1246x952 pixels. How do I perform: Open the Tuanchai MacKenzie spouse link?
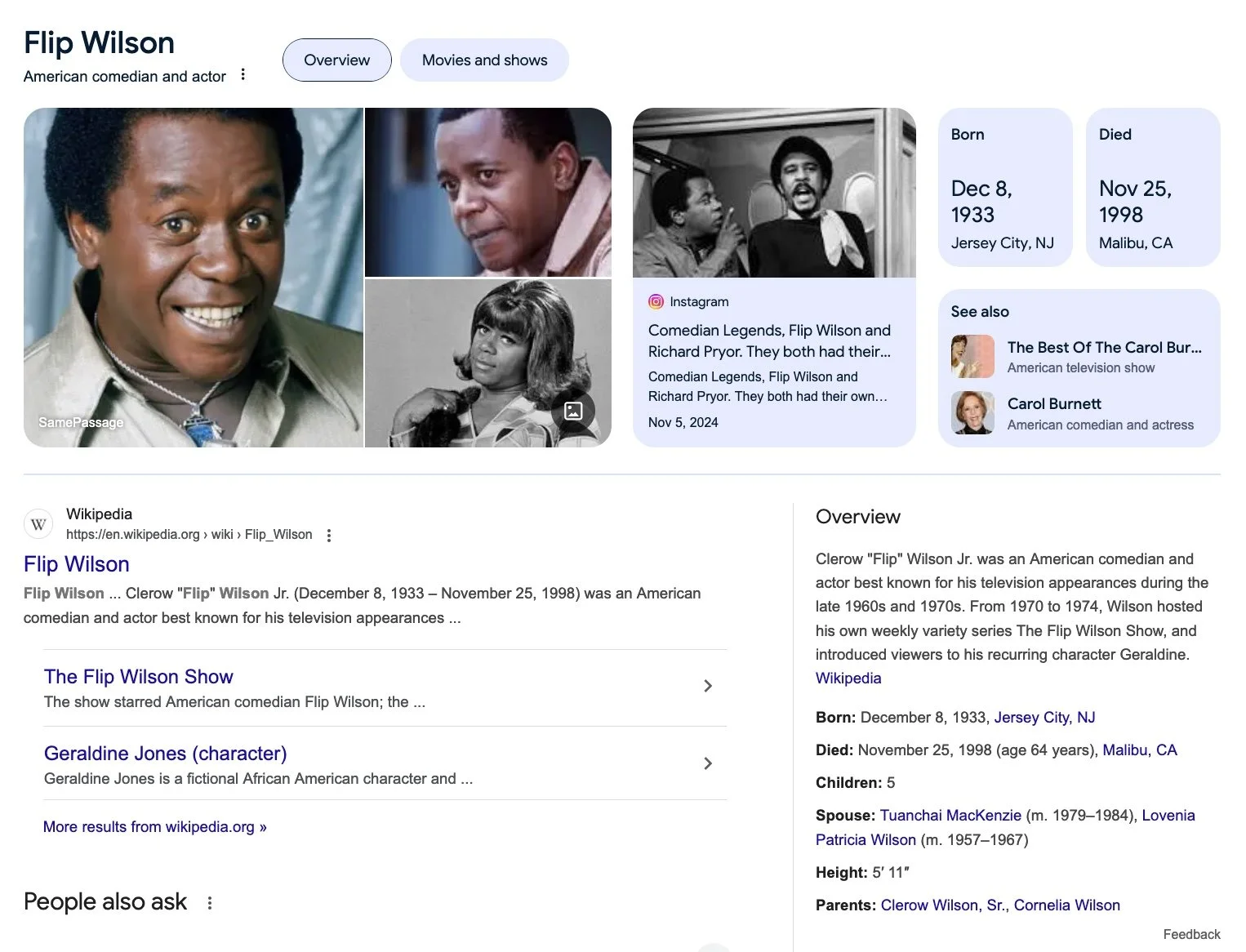(950, 816)
